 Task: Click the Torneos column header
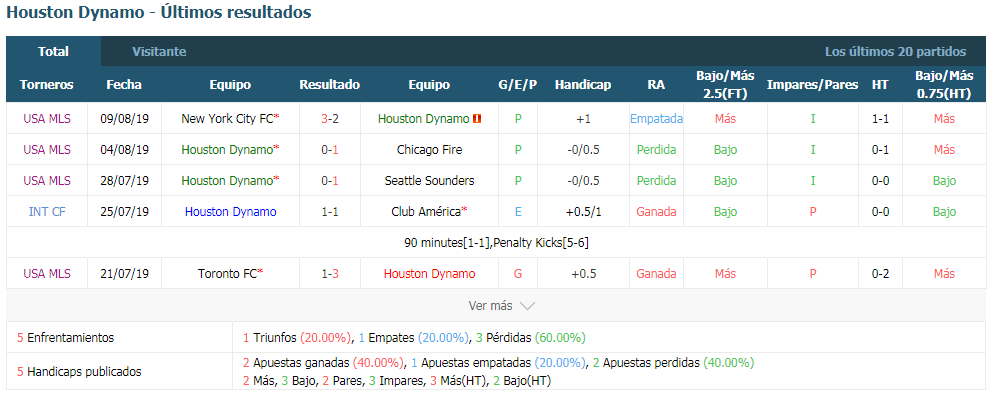[47, 85]
